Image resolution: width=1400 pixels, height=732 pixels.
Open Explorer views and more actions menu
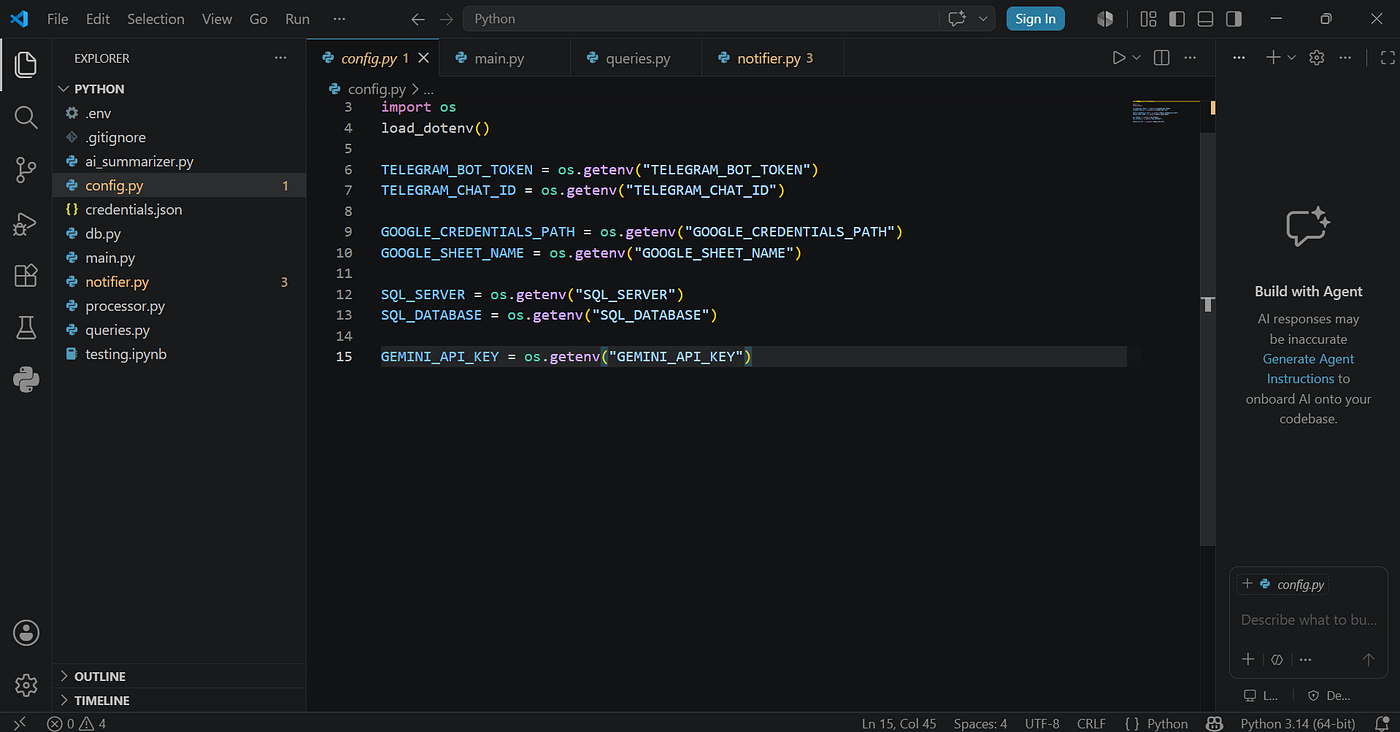[280, 58]
